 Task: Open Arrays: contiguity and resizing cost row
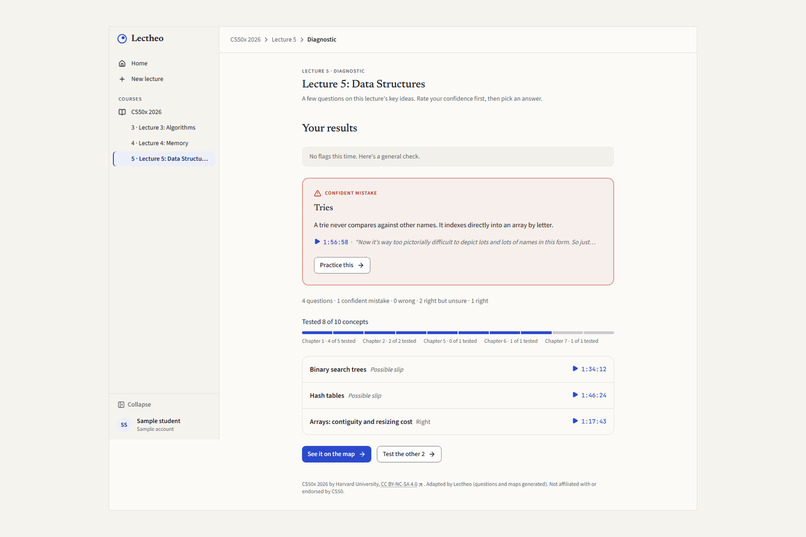coord(457,421)
